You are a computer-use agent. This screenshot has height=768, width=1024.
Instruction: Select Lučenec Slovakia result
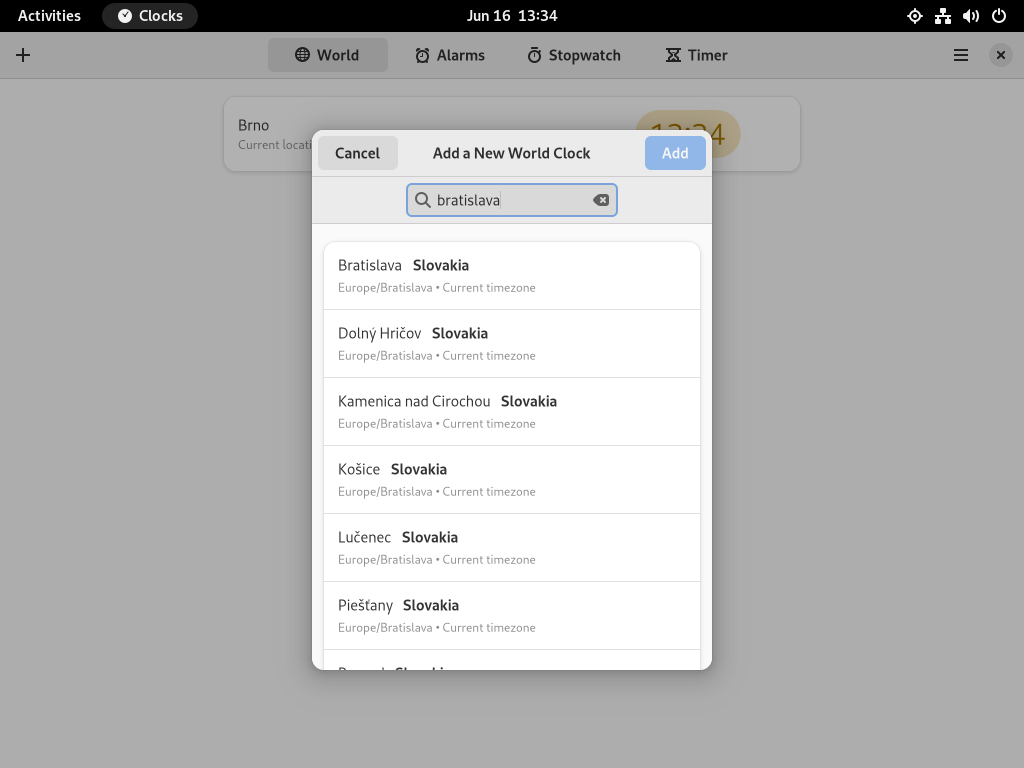pos(512,547)
